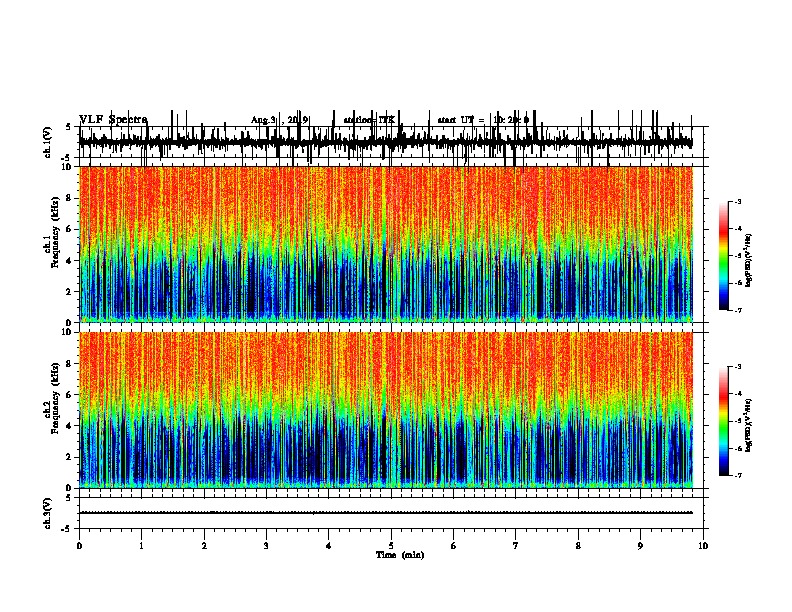Click the "3" tick on time axis

[x=266, y=546]
